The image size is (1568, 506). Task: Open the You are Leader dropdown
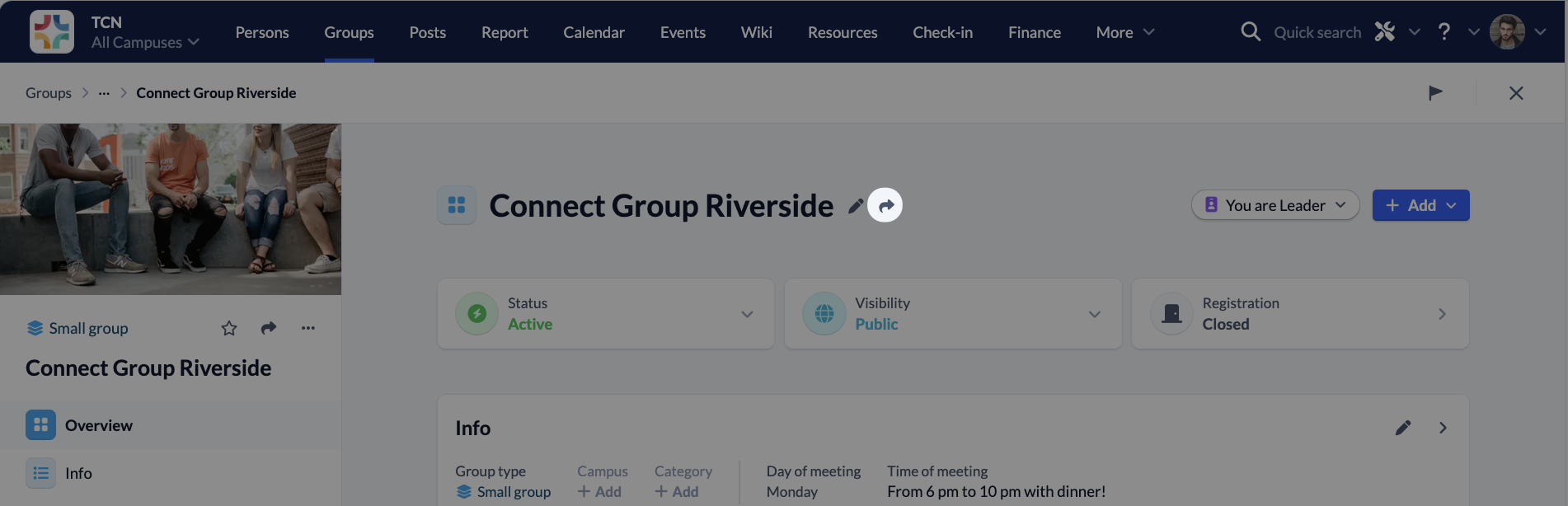point(1275,205)
